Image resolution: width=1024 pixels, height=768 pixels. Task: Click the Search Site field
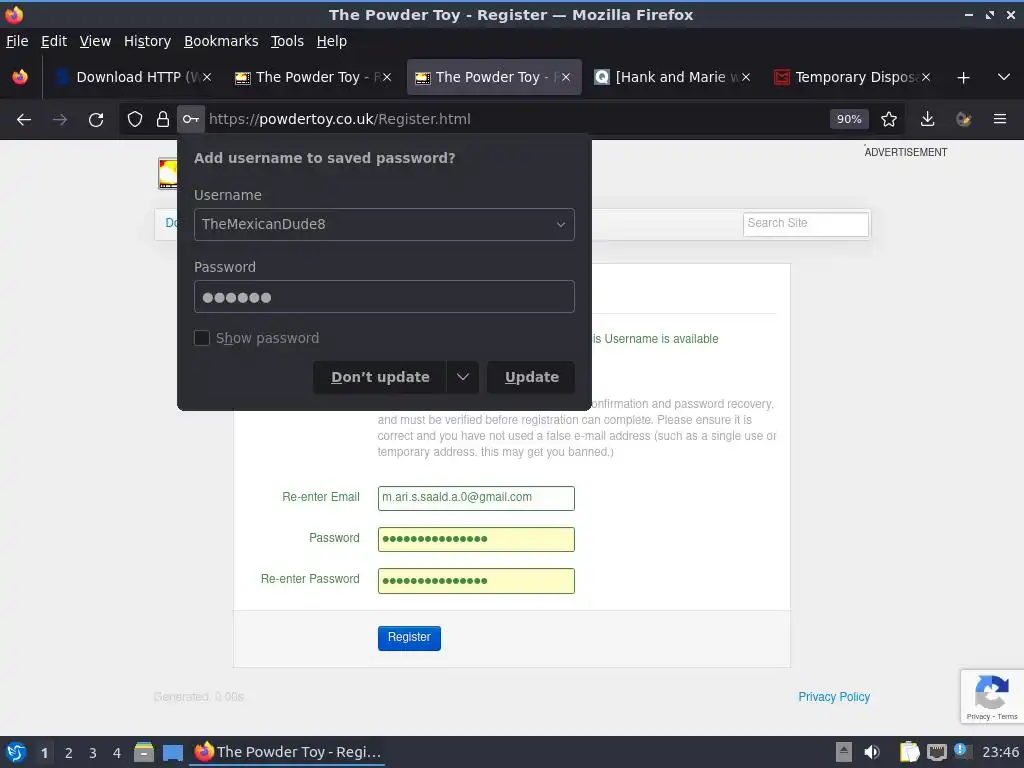(805, 223)
